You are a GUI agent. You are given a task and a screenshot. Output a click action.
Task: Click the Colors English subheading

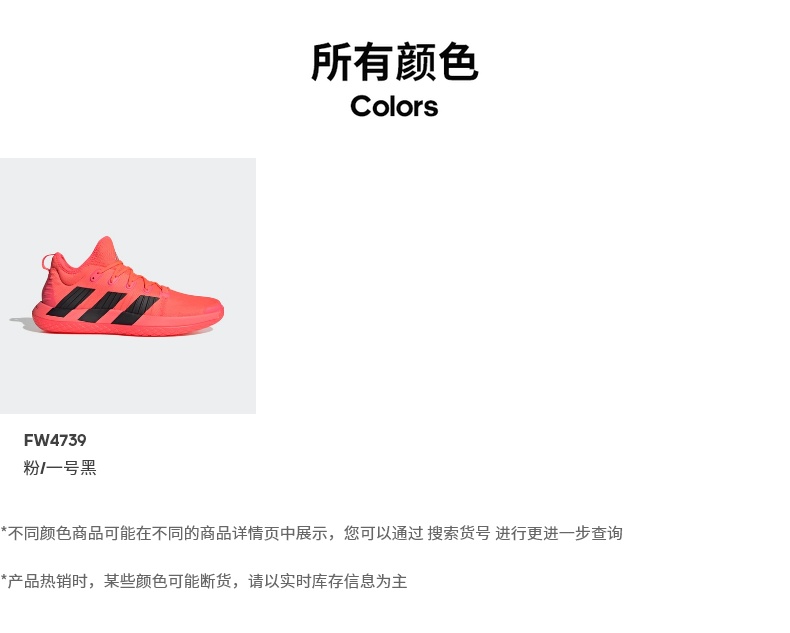click(394, 106)
